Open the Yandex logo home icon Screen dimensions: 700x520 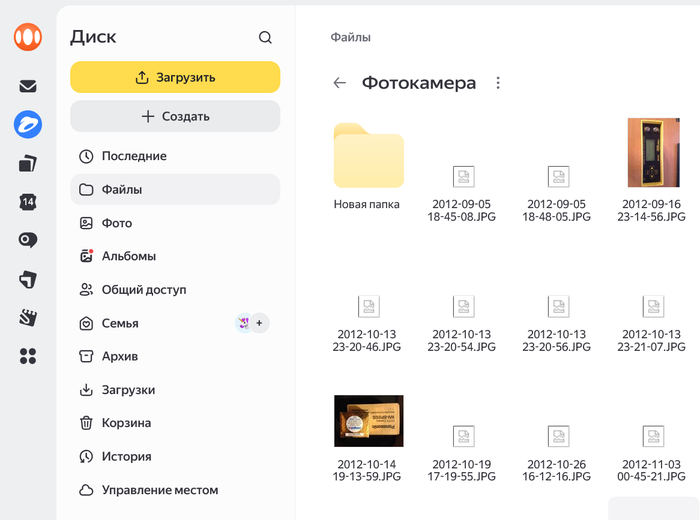point(28,37)
